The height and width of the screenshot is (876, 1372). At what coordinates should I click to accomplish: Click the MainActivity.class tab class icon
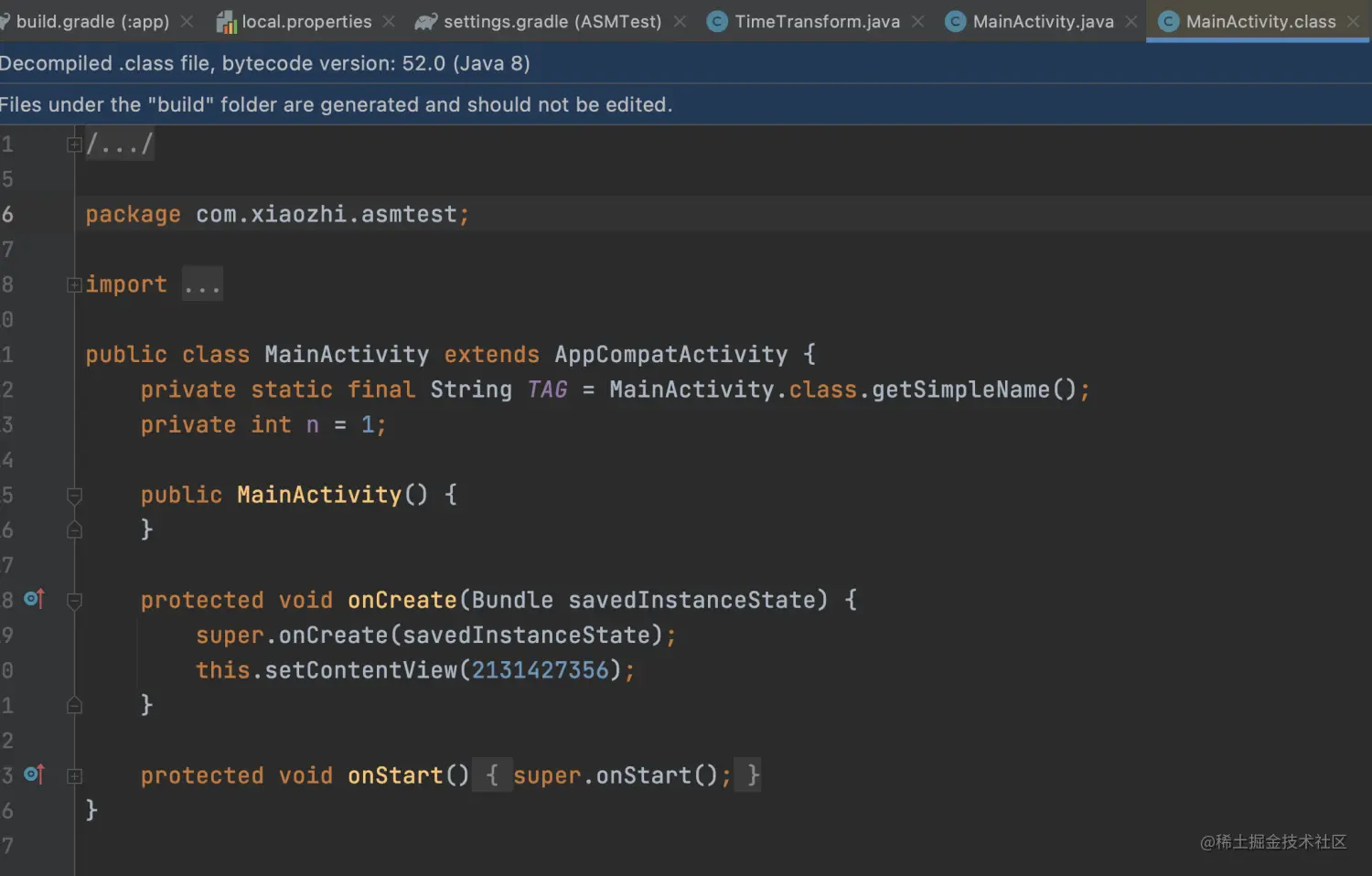click(1168, 22)
